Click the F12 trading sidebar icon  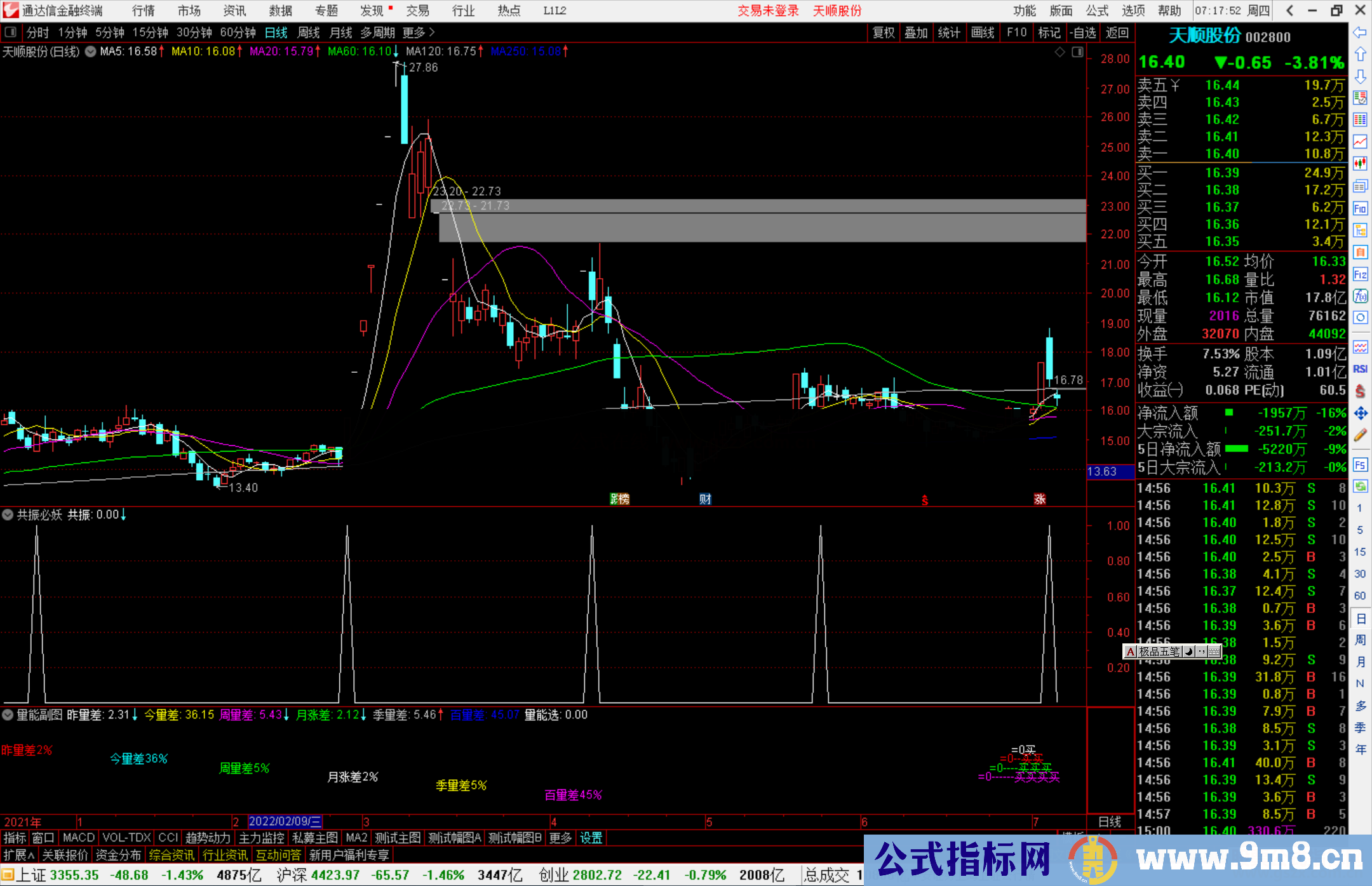click(x=1360, y=274)
